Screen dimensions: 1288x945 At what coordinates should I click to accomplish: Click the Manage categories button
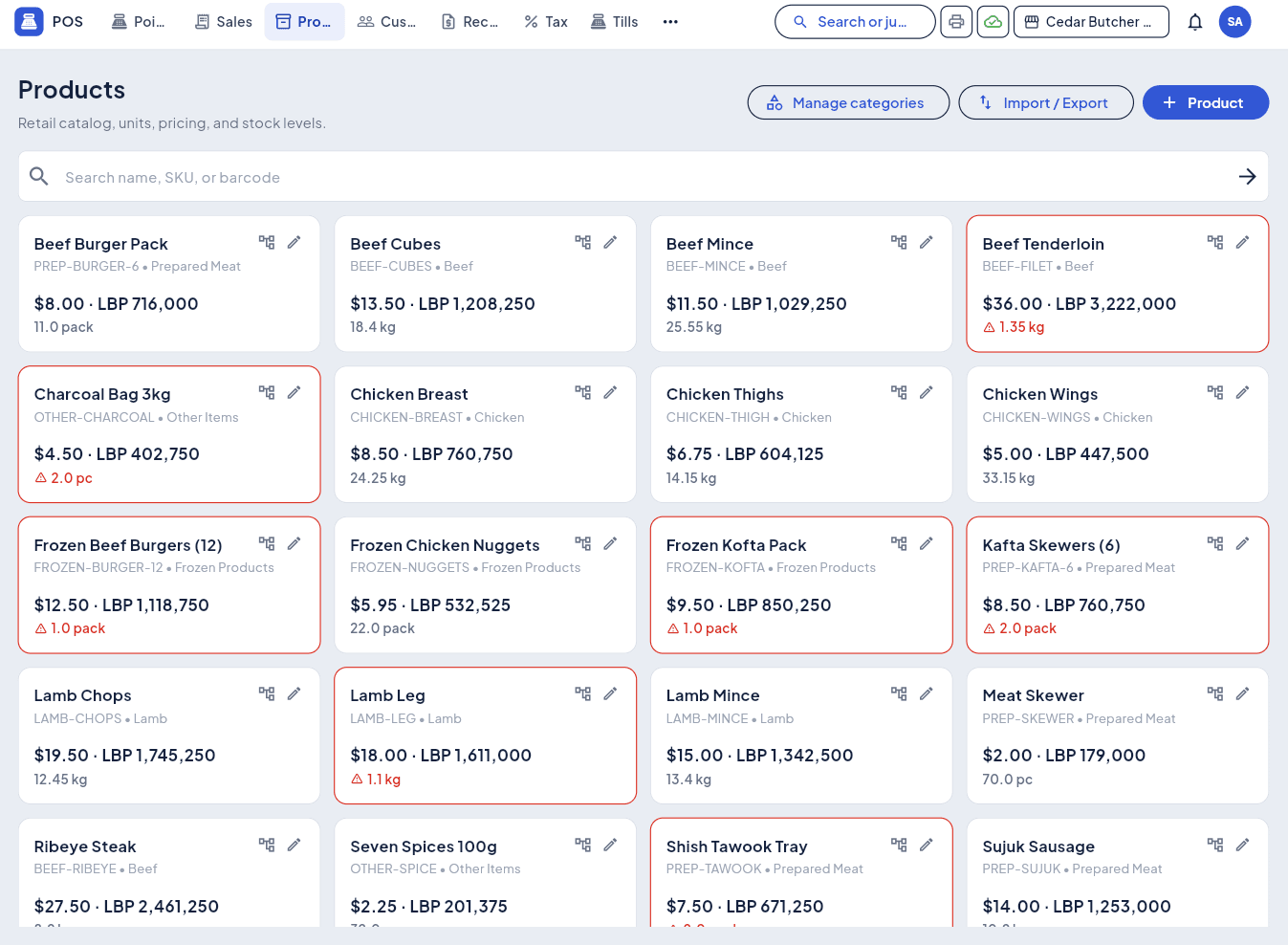[848, 102]
